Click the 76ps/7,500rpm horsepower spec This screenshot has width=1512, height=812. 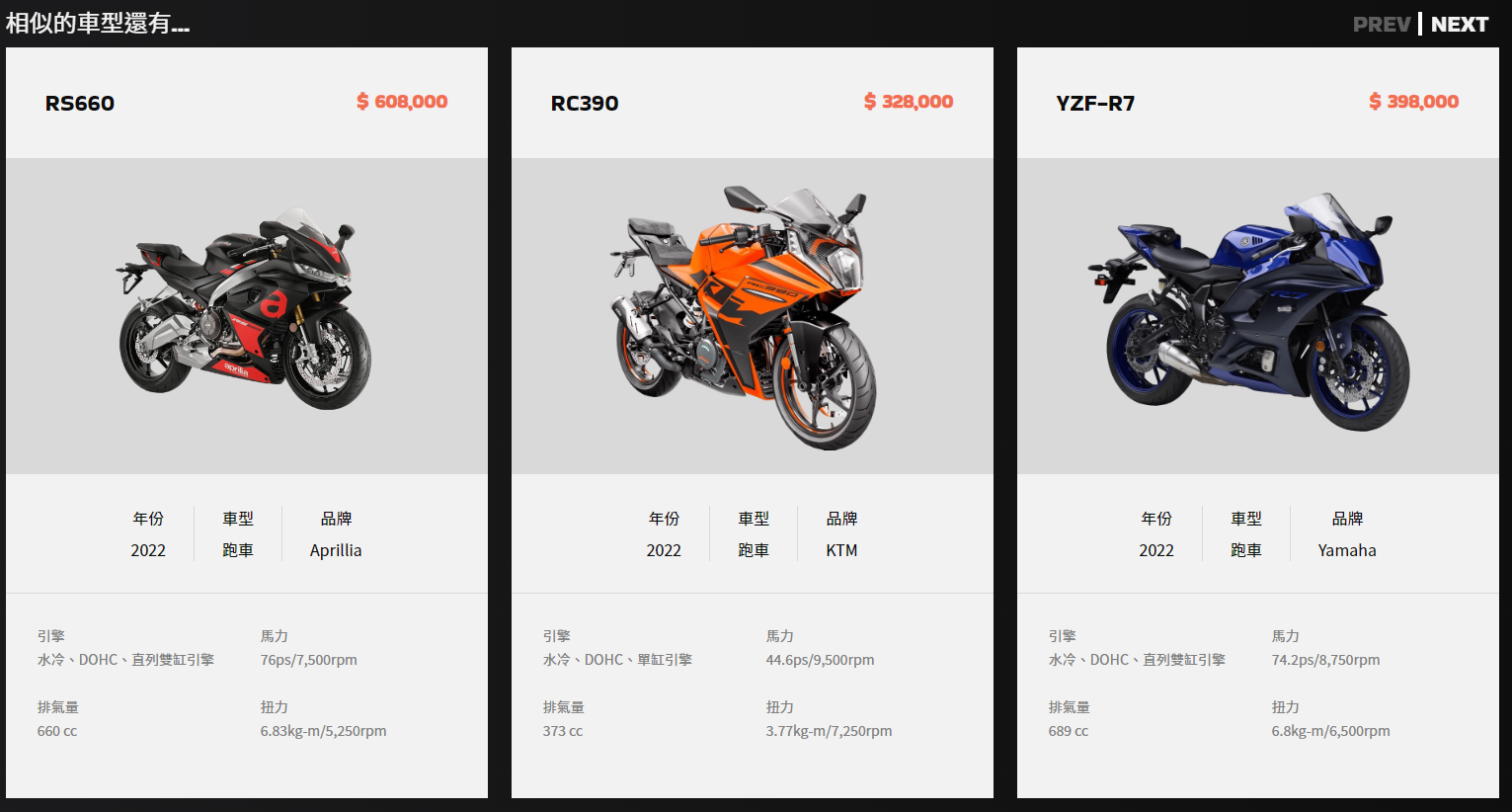[309, 660]
